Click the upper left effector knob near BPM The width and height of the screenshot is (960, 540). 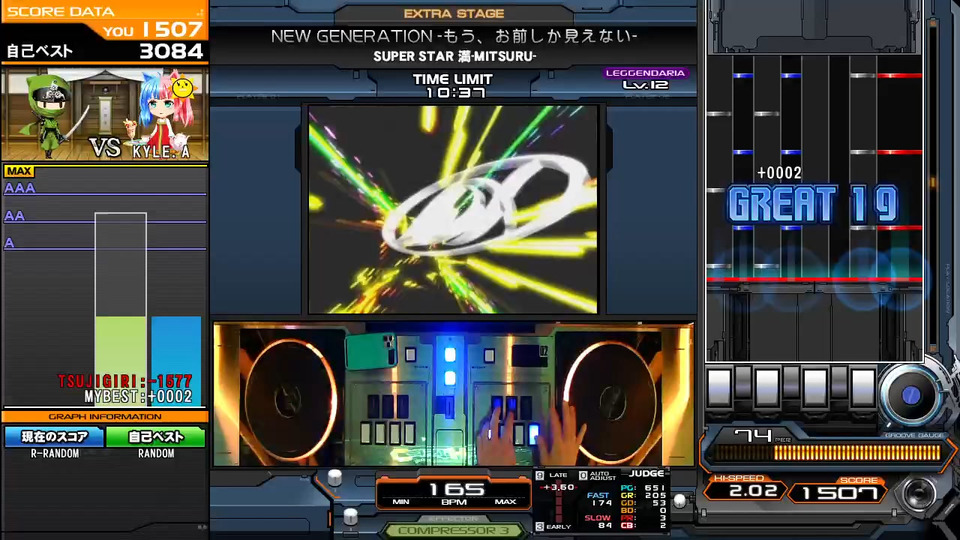click(335, 478)
